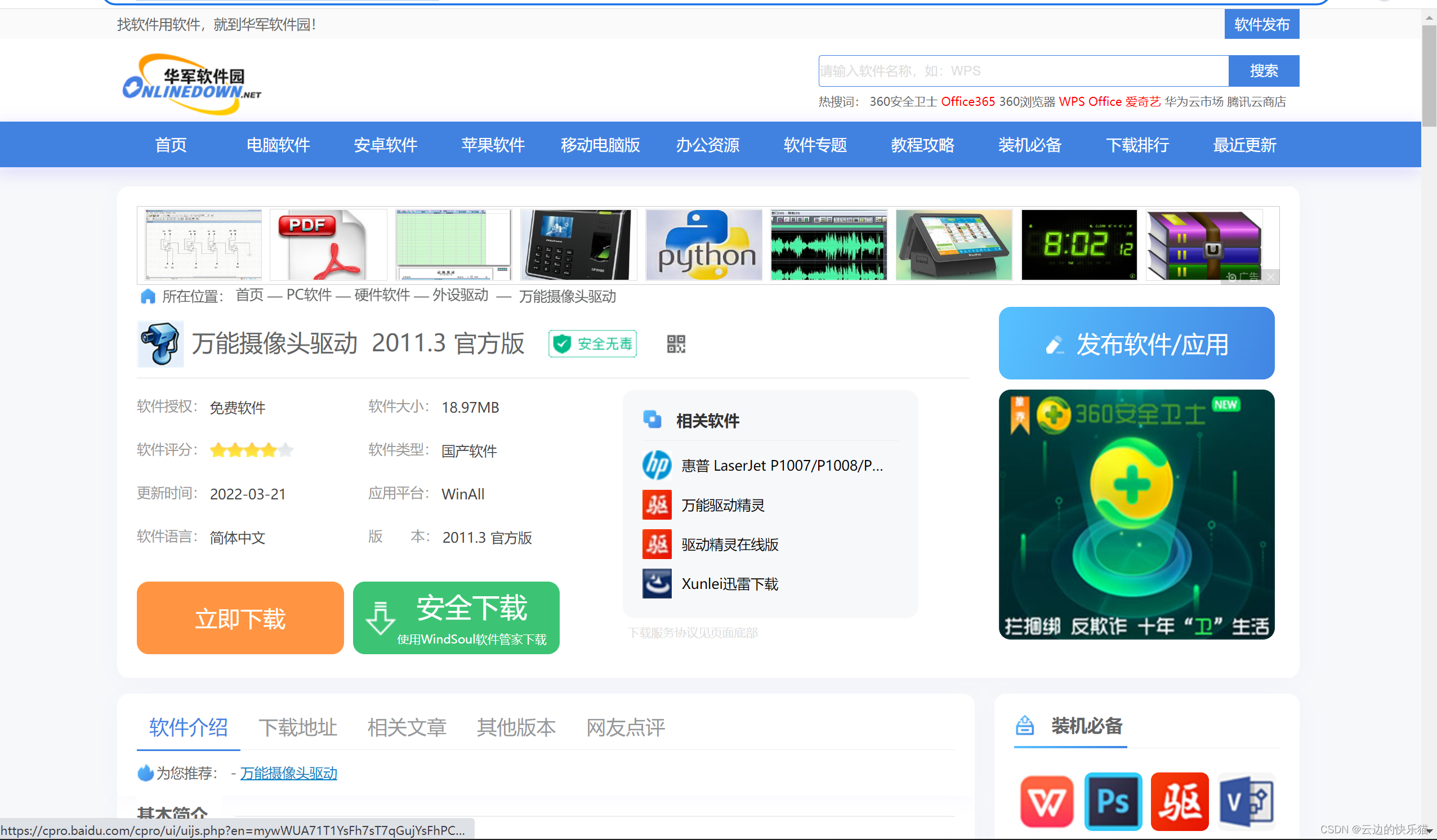Click the QR code icon beside title

point(676,344)
